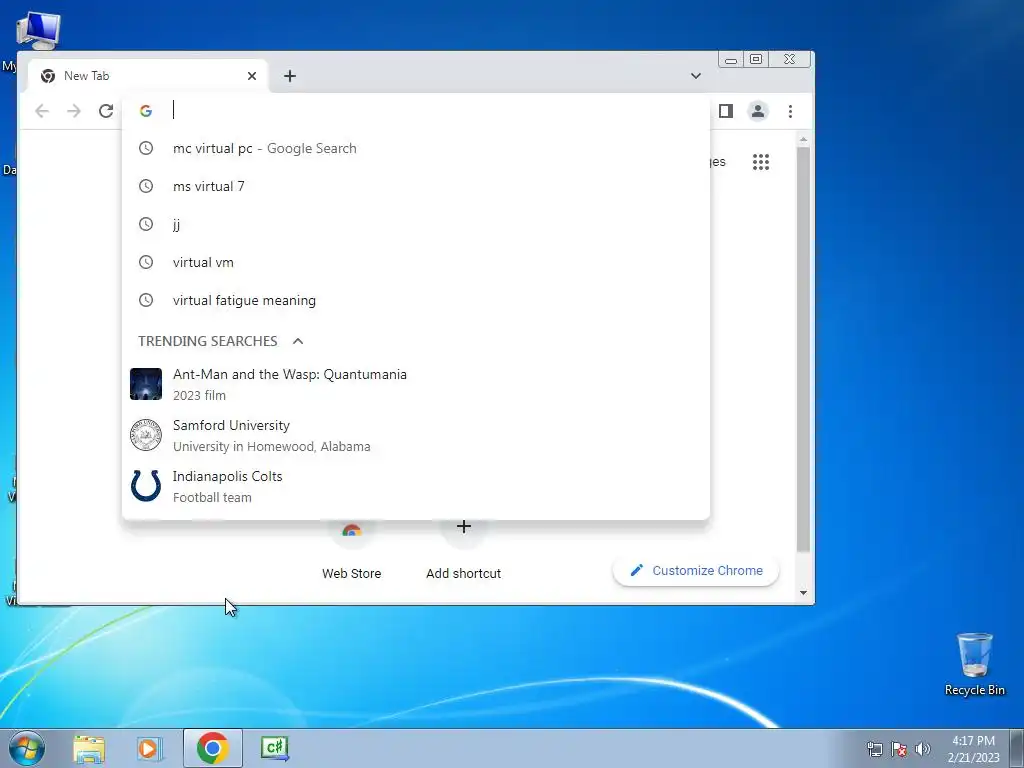
Task: Select the 'mc virtual pc' suggestion
Action: [416, 148]
